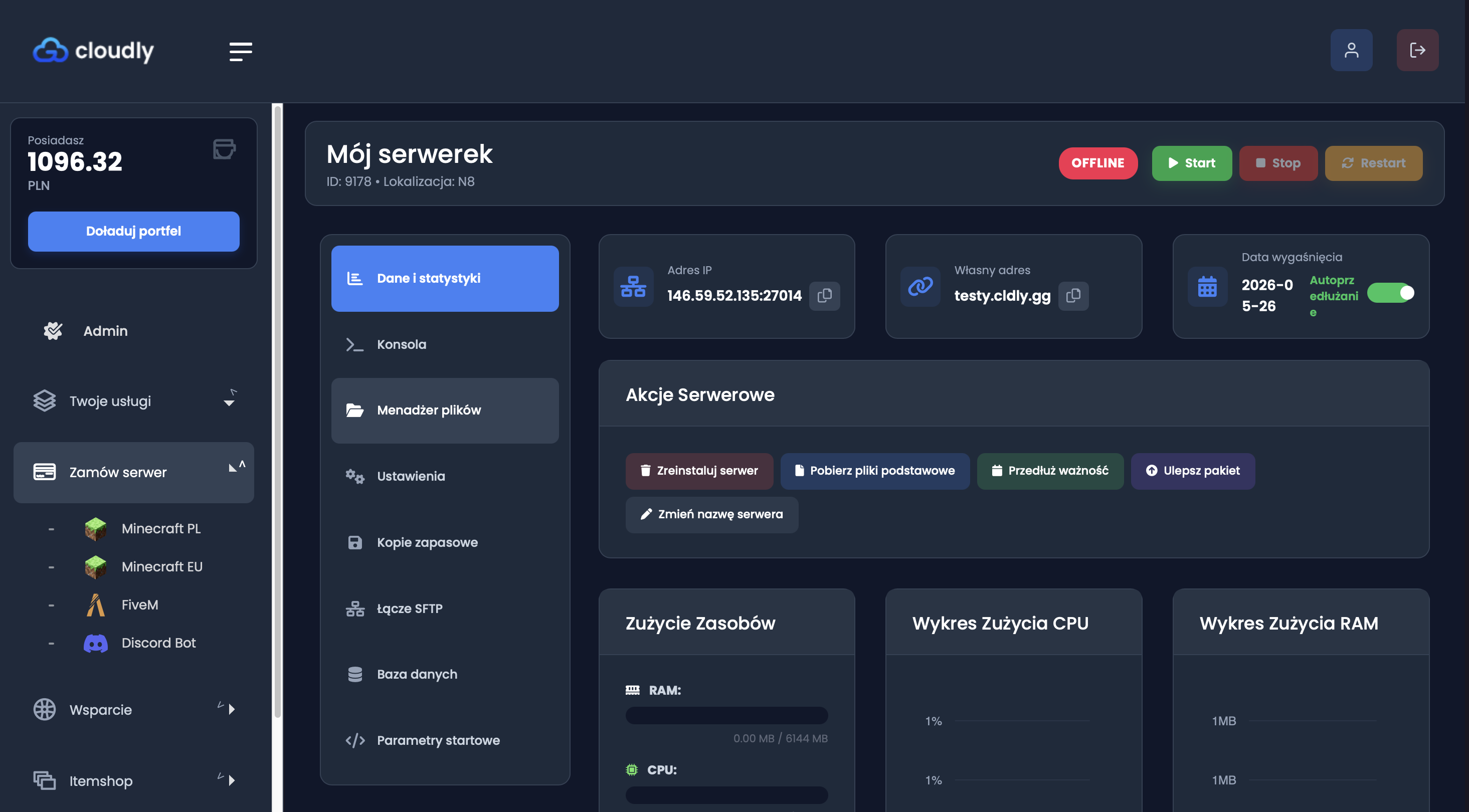Click the hamburger menu icon

pos(240,51)
